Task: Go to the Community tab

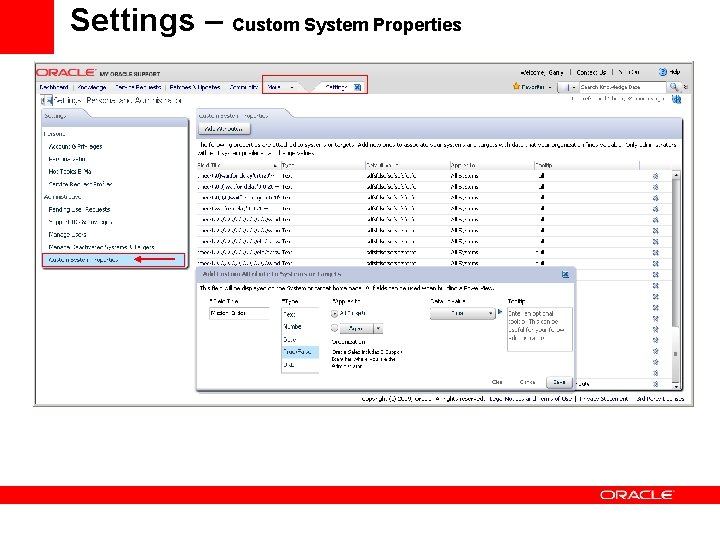Action: [x=243, y=87]
